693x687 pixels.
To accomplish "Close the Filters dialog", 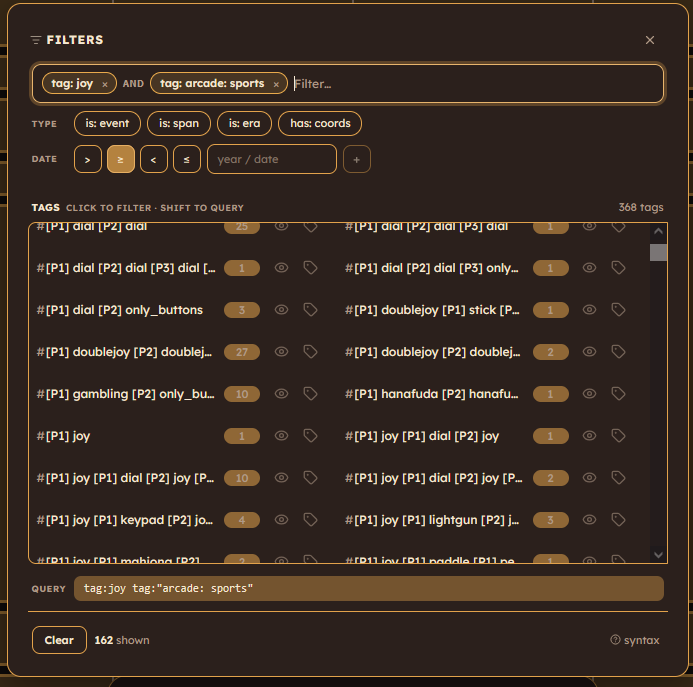I will [x=650, y=40].
